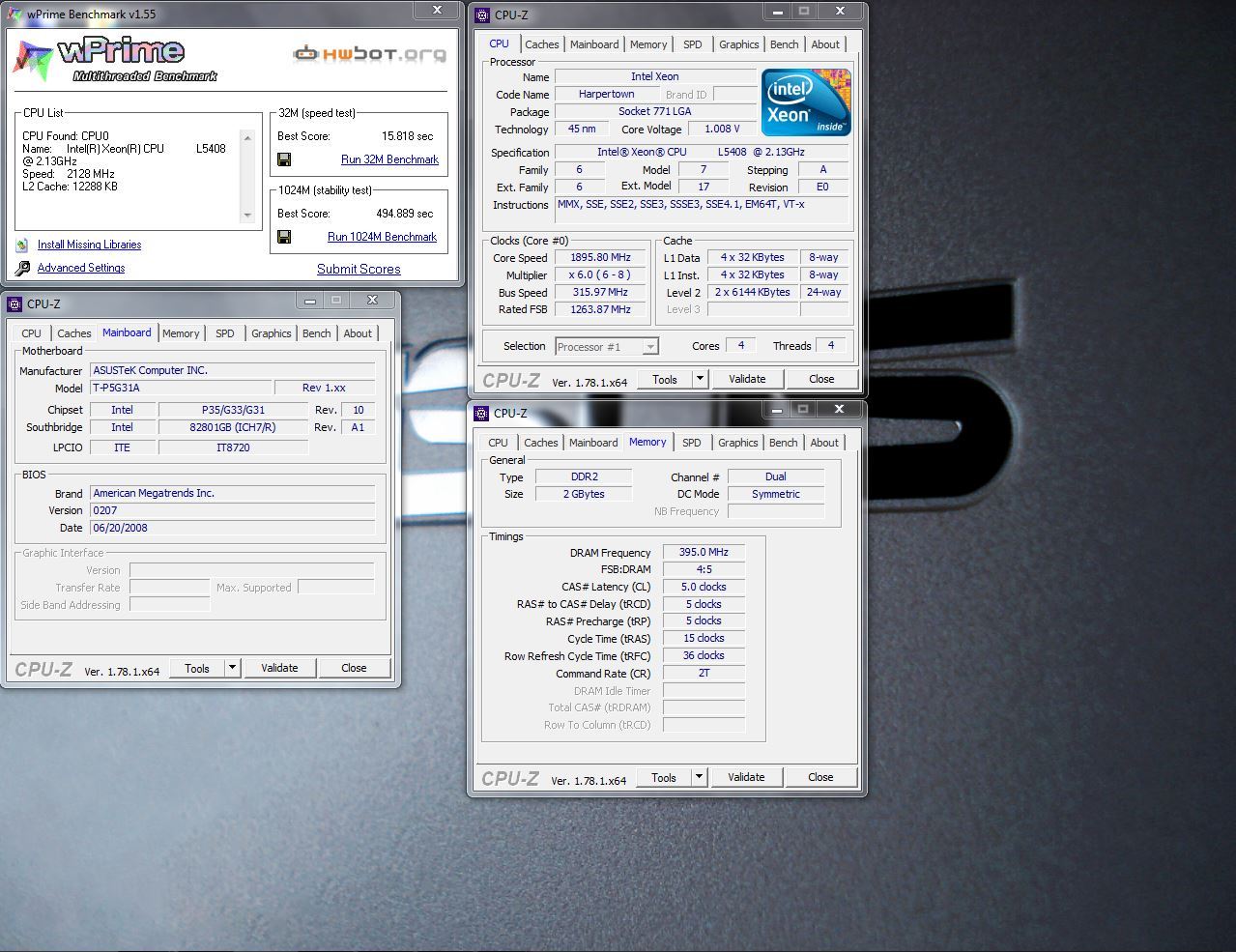Click the save icon beside Run 32M Benchmark
1236x952 pixels.
284,159
